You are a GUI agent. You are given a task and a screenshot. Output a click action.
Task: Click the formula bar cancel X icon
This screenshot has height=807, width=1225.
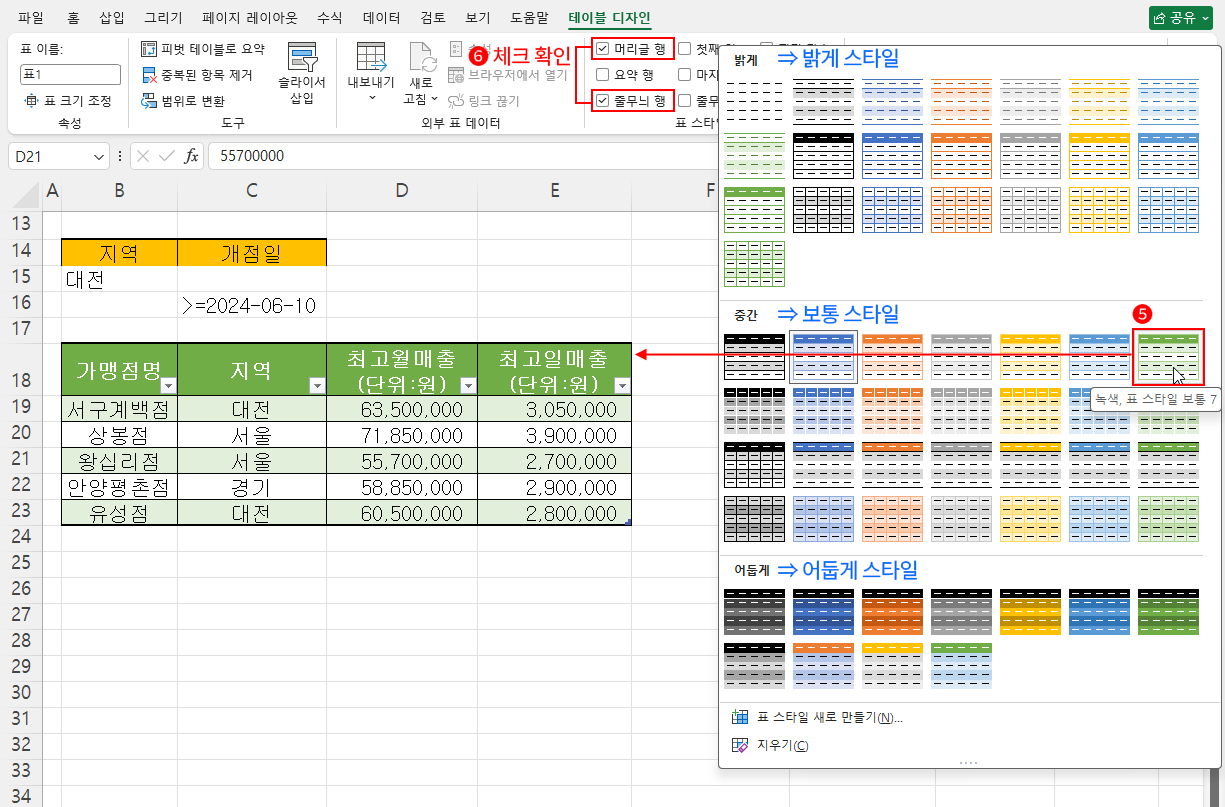tap(143, 156)
